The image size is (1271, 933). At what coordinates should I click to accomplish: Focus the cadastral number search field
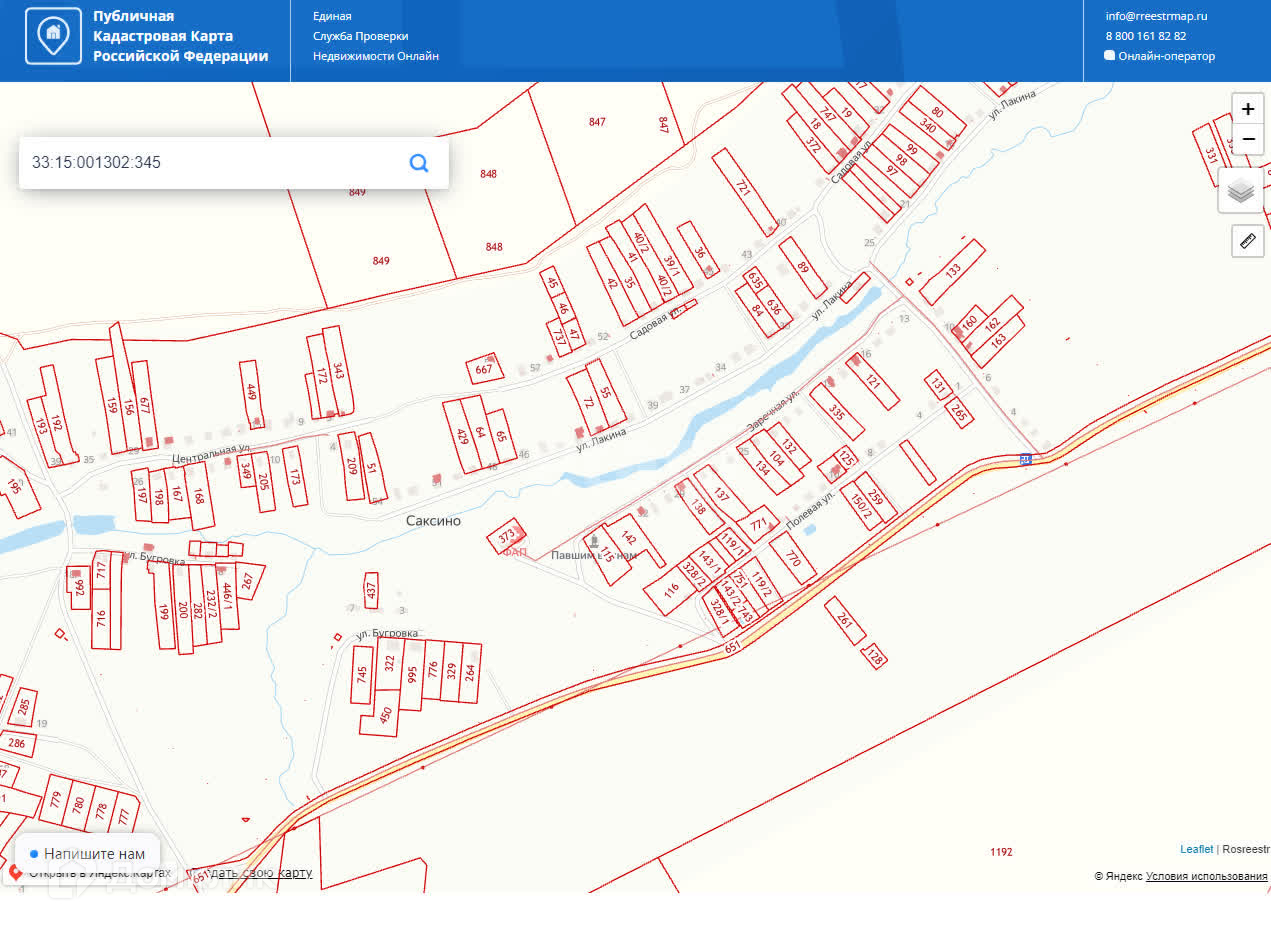(x=210, y=163)
